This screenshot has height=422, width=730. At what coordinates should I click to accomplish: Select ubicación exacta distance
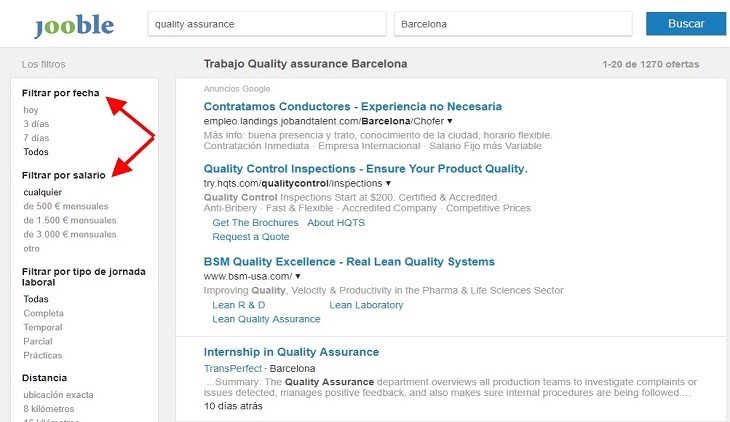tap(58, 395)
